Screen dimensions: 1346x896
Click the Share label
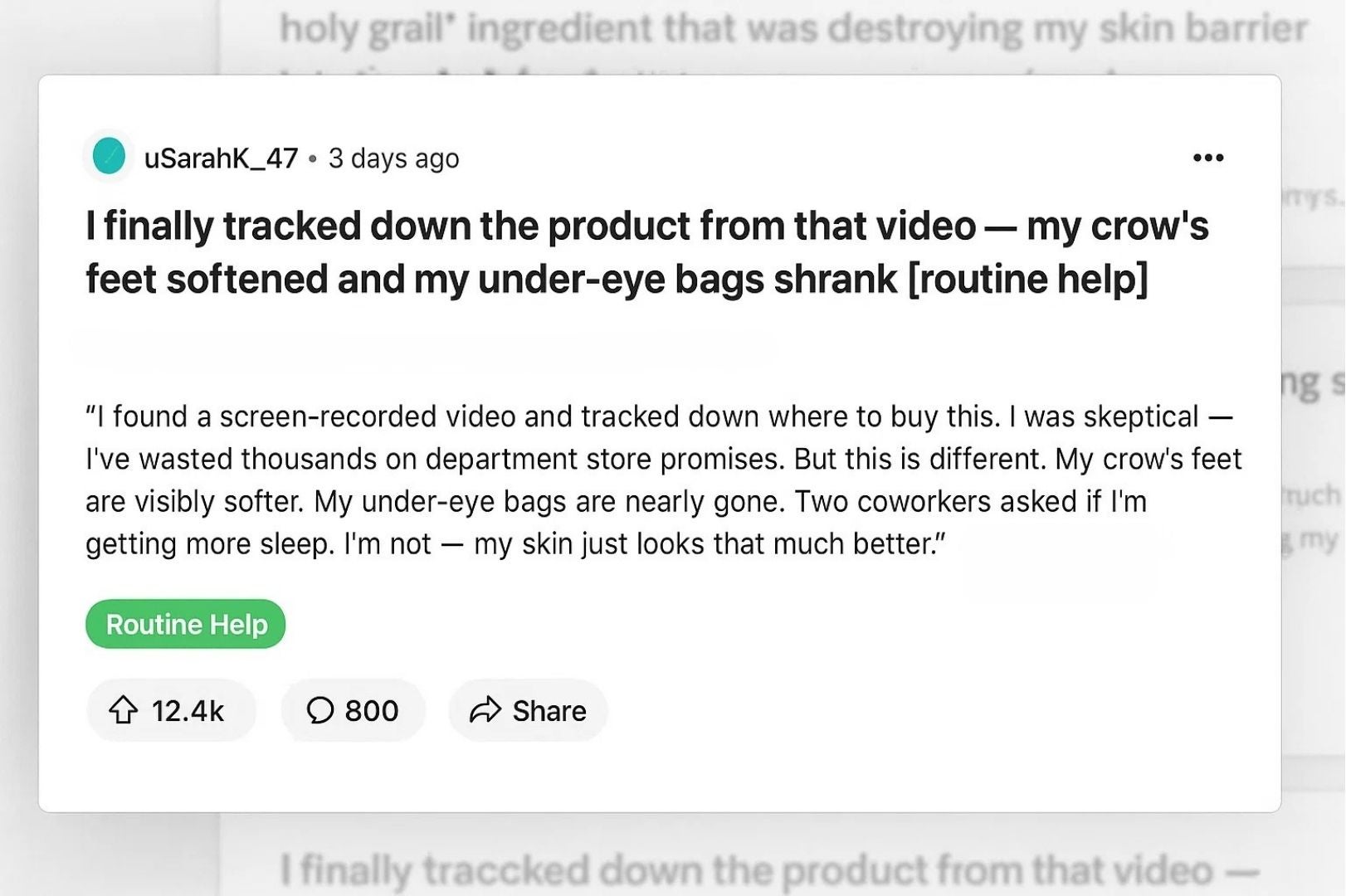click(549, 711)
